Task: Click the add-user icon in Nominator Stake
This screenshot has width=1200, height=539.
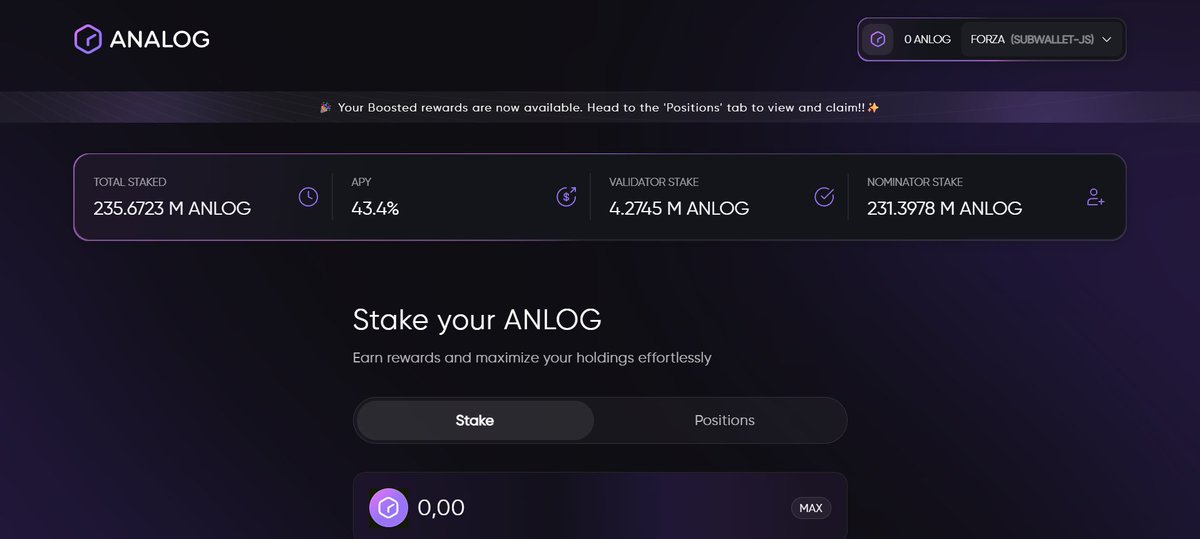Action: pos(1095,197)
